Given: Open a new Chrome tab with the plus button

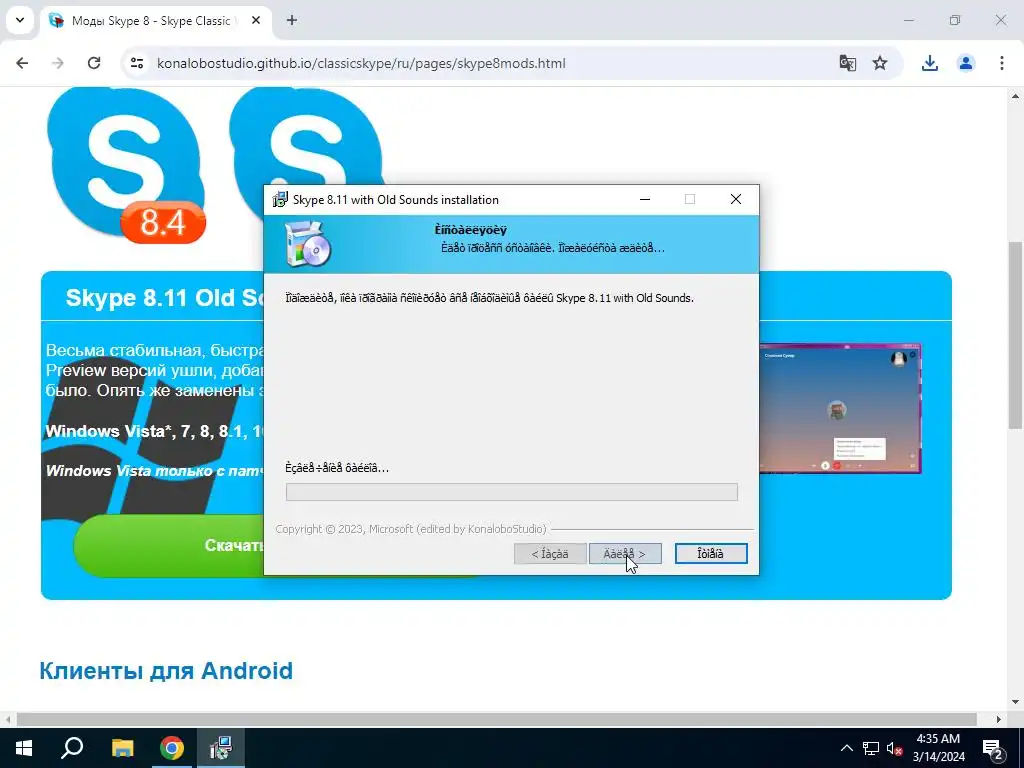Looking at the screenshot, I should point(292,21).
